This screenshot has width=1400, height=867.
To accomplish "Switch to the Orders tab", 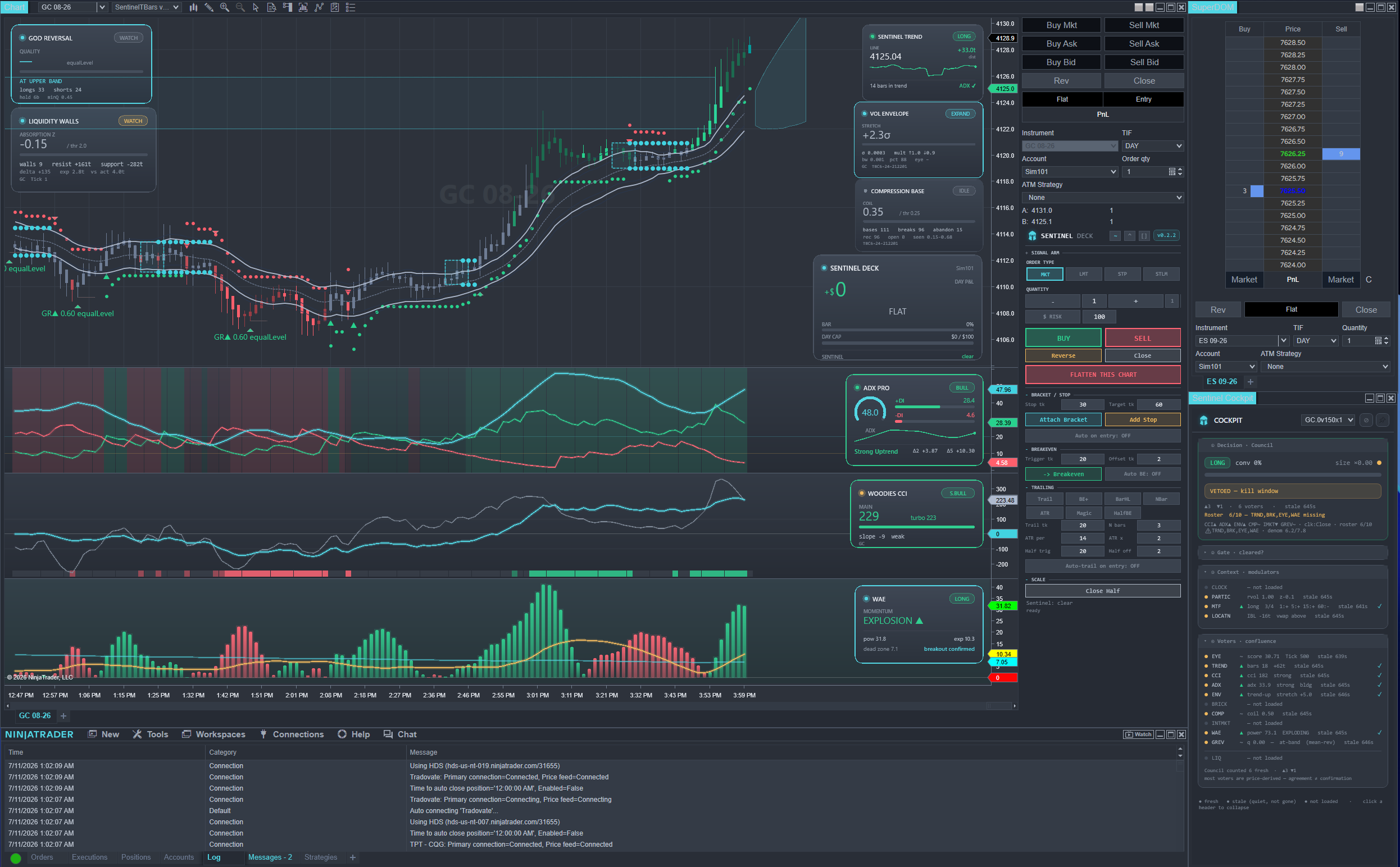I will pyautogui.click(x=42, y=857).
